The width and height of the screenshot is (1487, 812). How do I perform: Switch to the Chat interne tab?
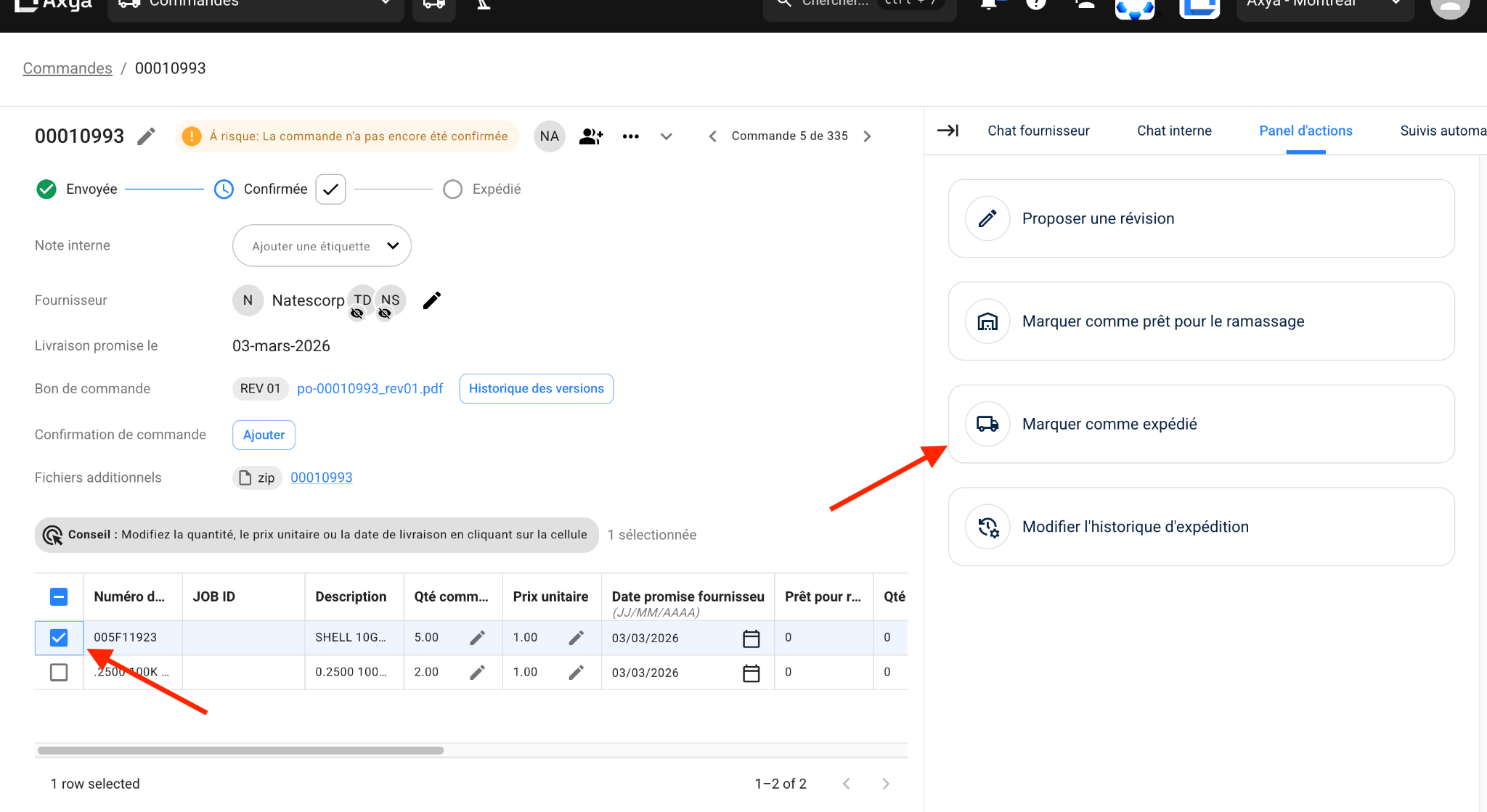1174,131
